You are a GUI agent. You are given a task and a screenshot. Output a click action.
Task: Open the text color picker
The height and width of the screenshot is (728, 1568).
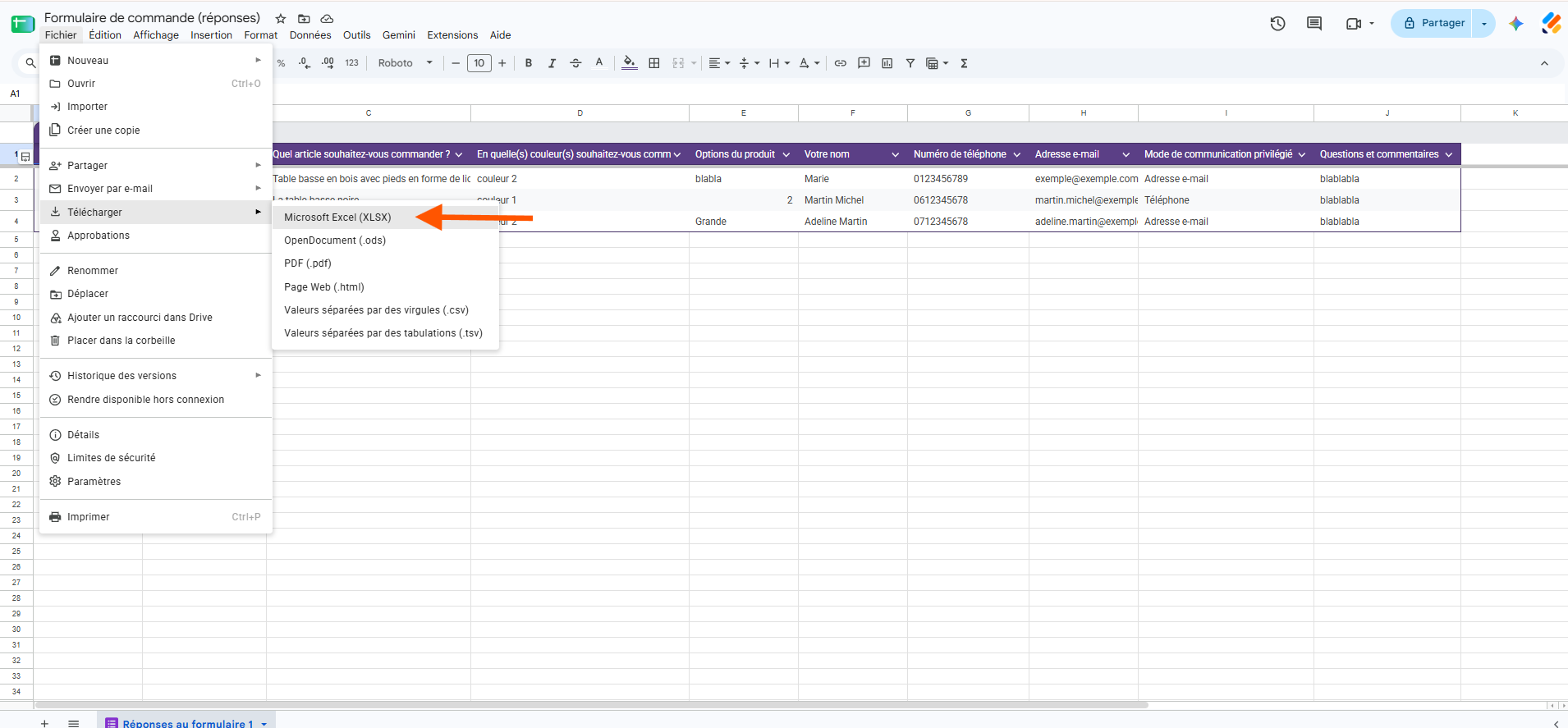tap(599, 63)
